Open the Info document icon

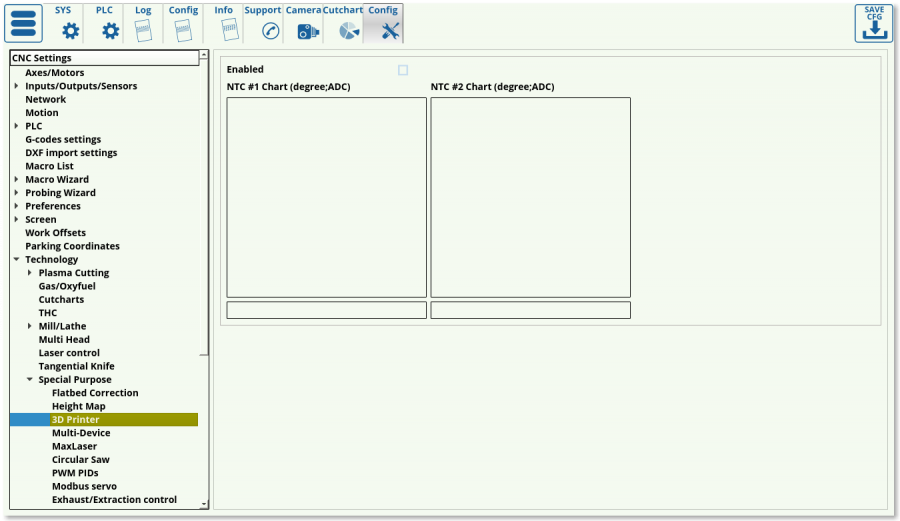(x=224, y=30)
